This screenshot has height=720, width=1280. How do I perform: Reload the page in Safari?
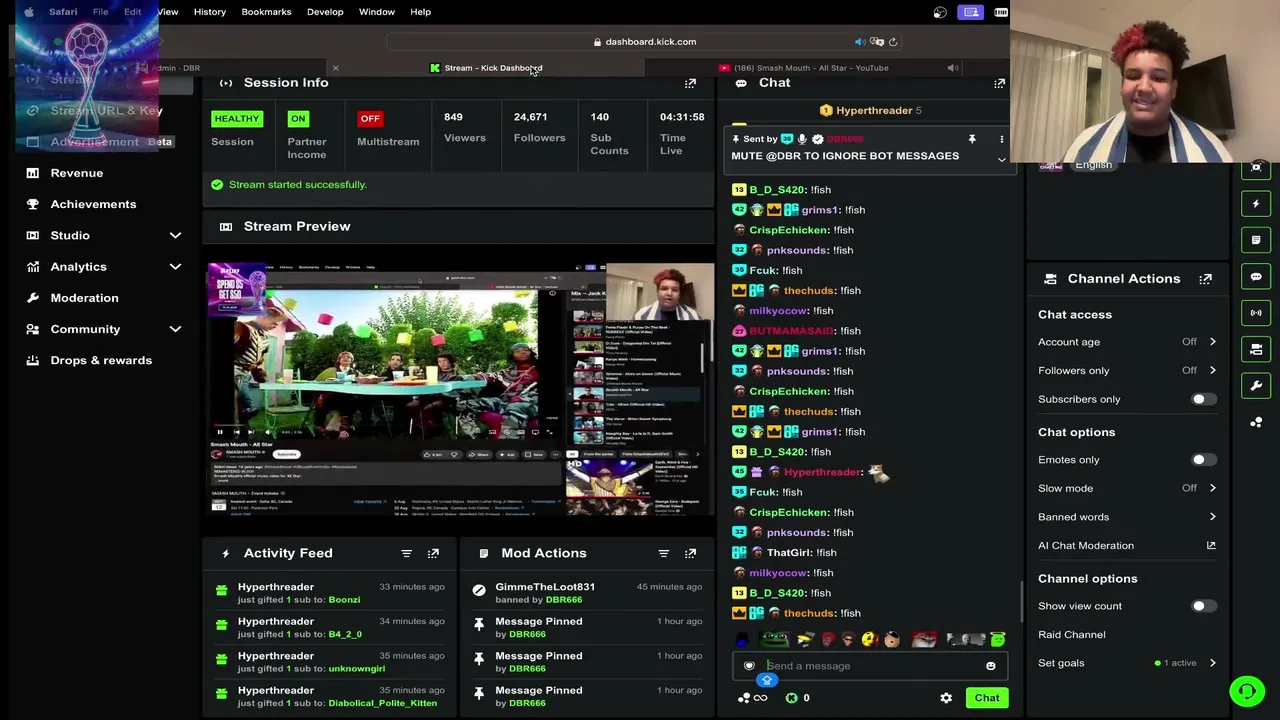click(893, 42)
